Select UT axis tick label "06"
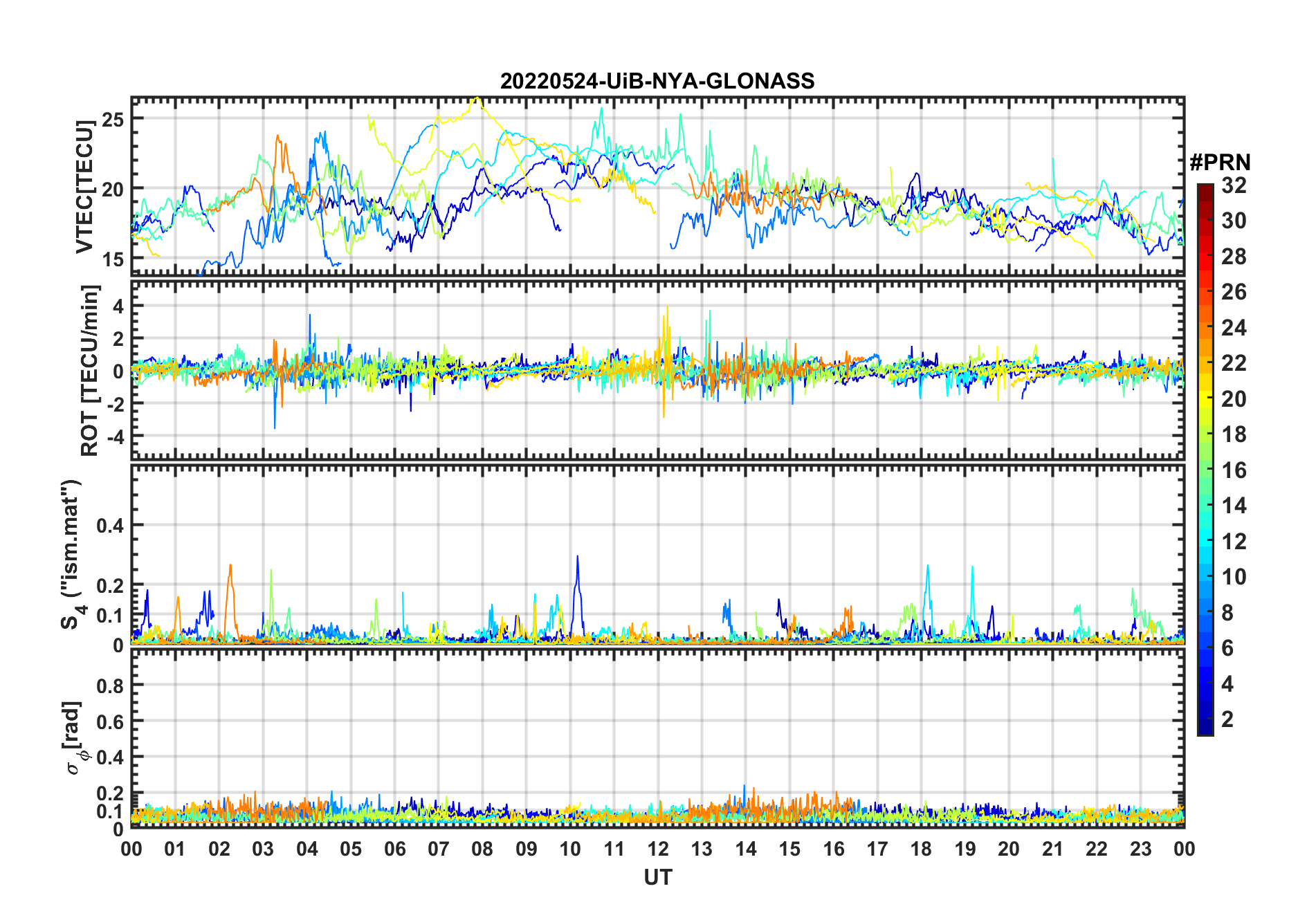1316x920 pixels. pos(395,849)
